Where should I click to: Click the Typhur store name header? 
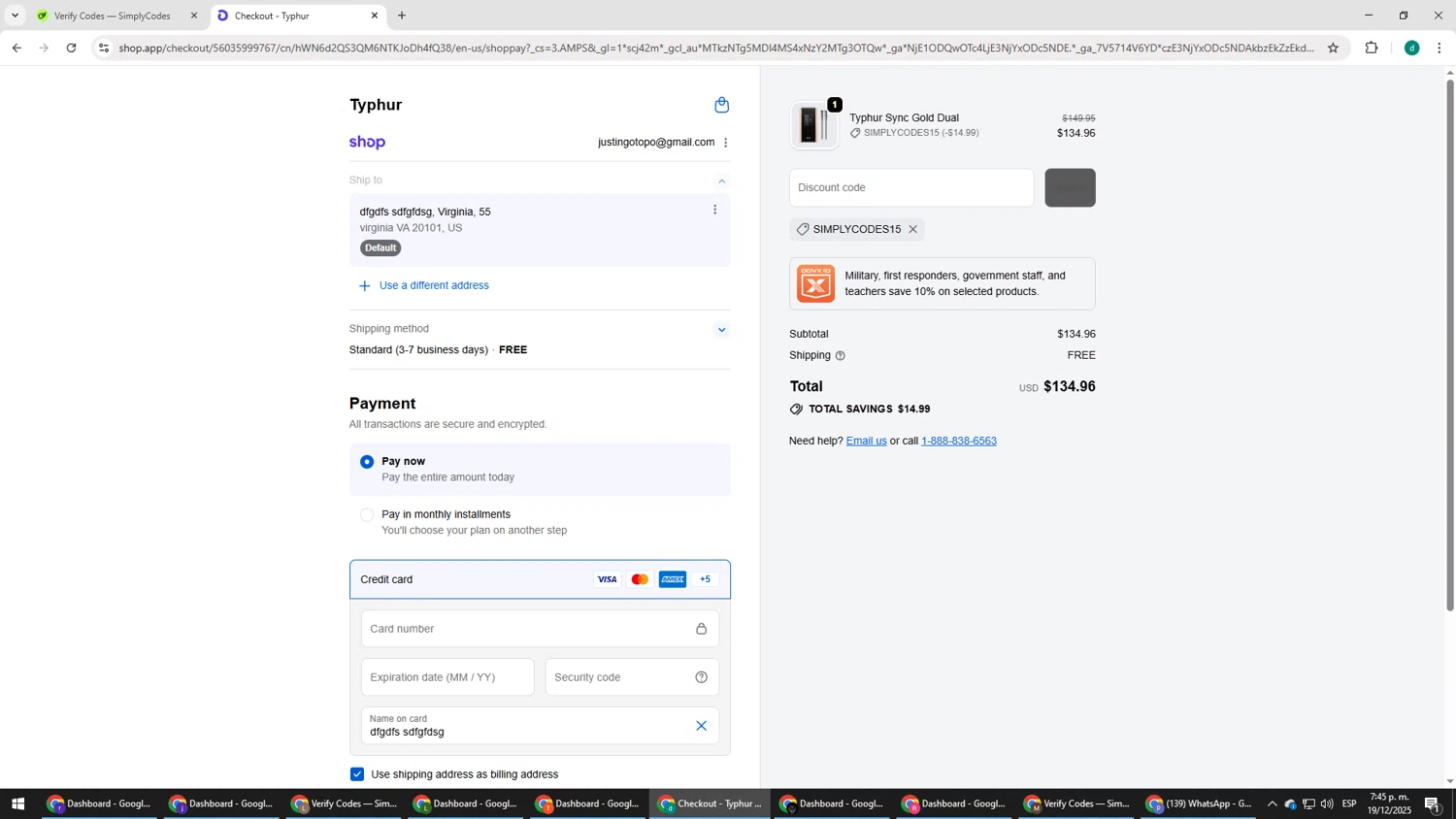point(376,105)
